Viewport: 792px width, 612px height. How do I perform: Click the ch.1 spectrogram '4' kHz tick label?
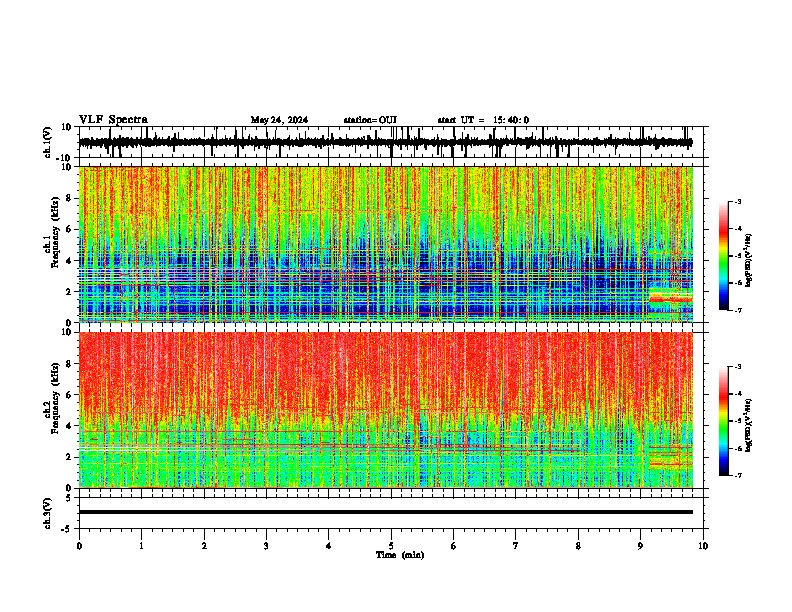[69, 261]
